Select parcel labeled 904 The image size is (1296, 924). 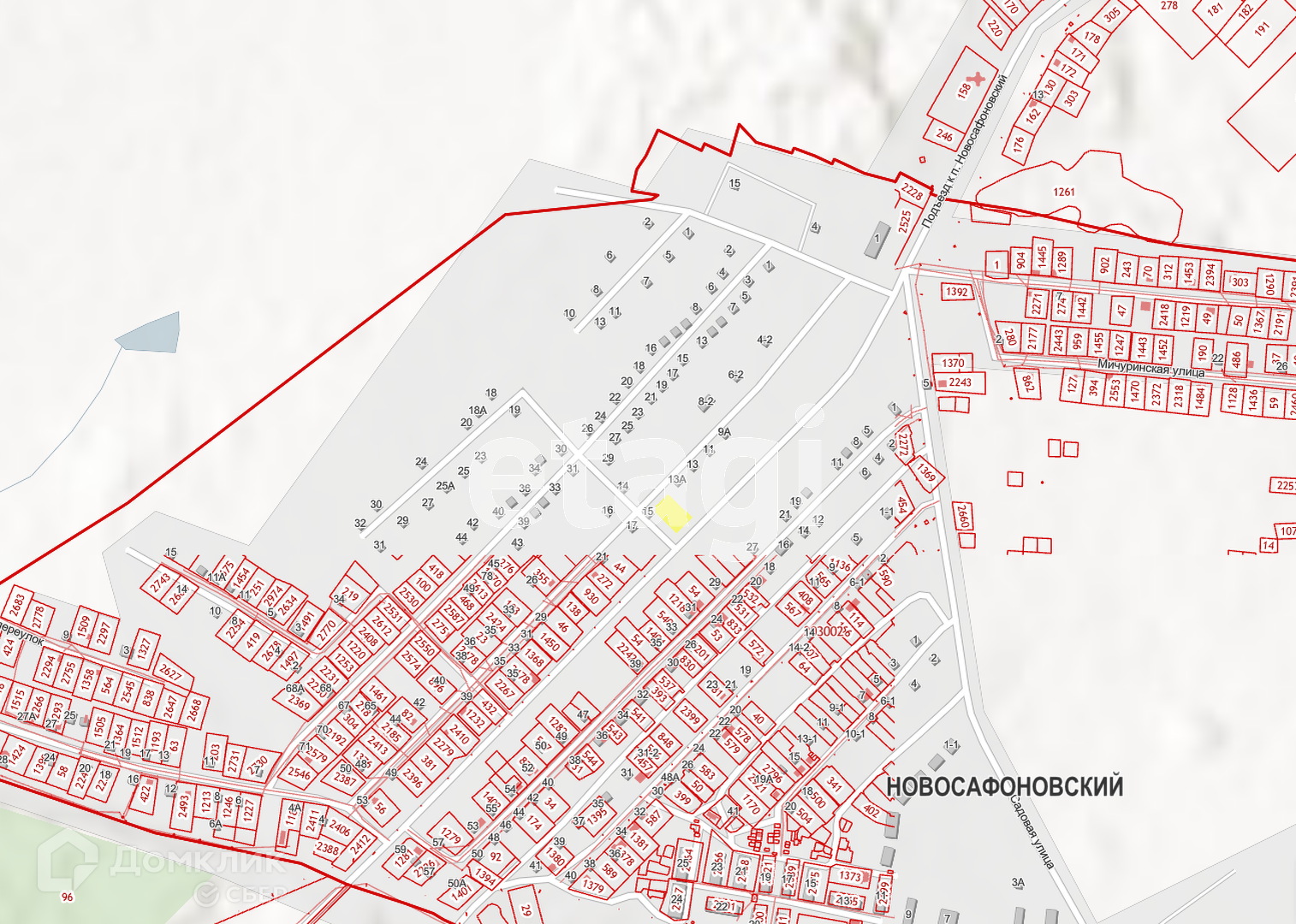(1020, 261)
